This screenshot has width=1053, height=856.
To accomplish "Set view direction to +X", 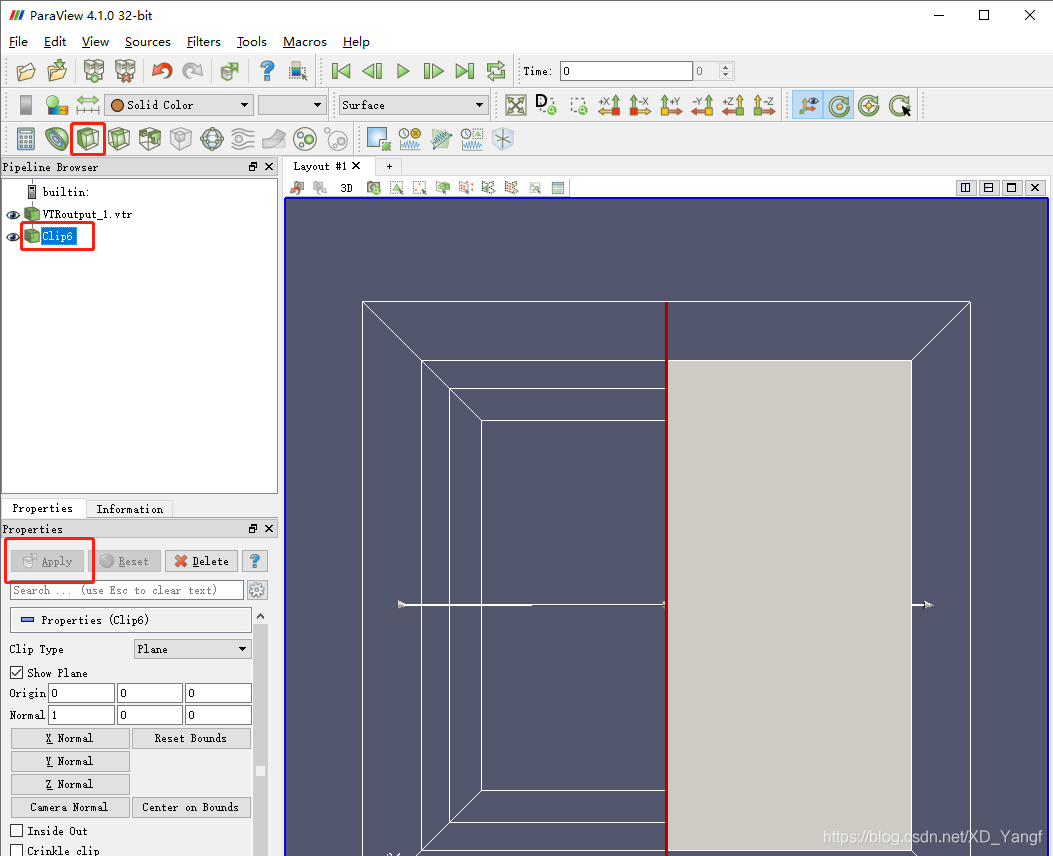I will point(609,105).
